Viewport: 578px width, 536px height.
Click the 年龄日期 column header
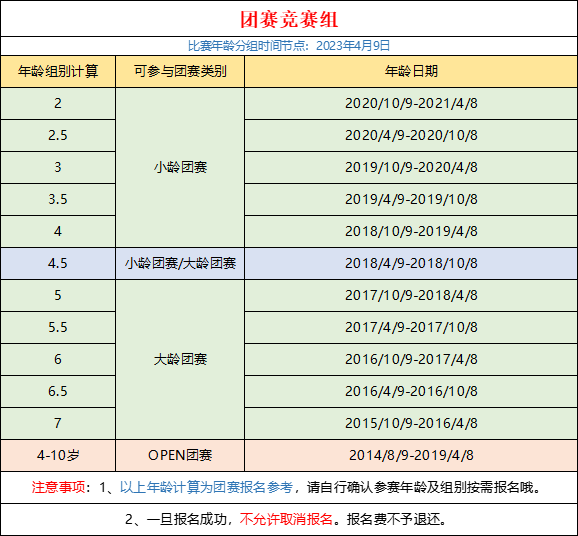coord(411,72)
